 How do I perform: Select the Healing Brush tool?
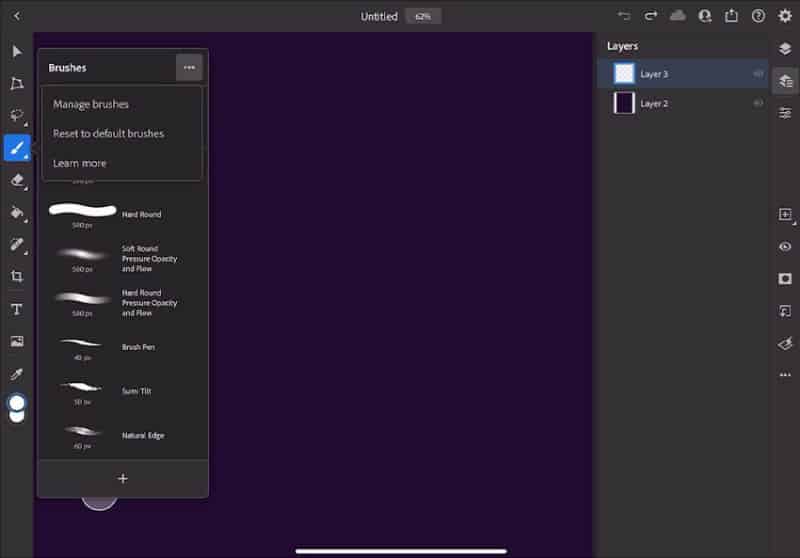[x=17, y=244]
